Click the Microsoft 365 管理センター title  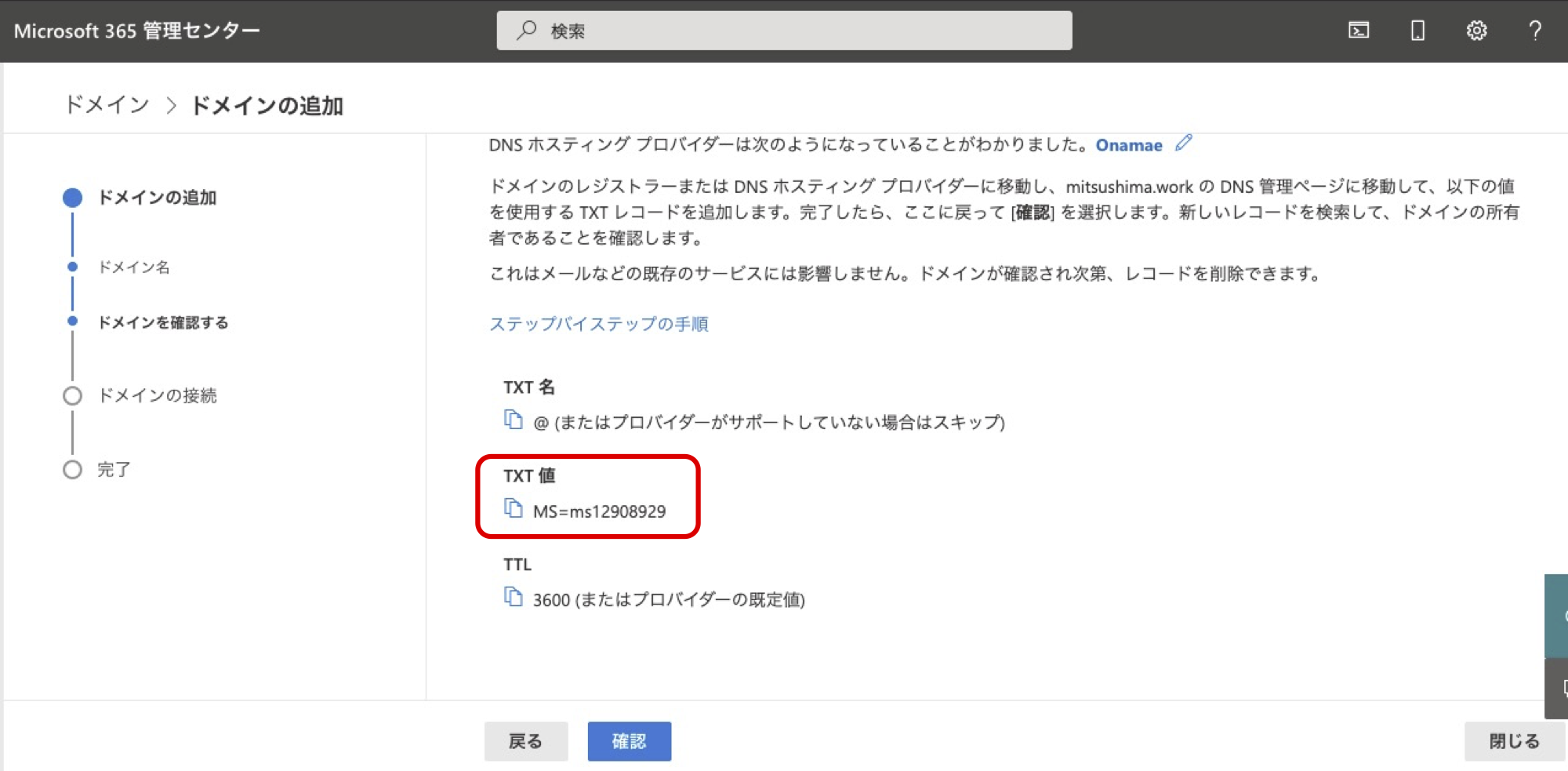[137, 31]
